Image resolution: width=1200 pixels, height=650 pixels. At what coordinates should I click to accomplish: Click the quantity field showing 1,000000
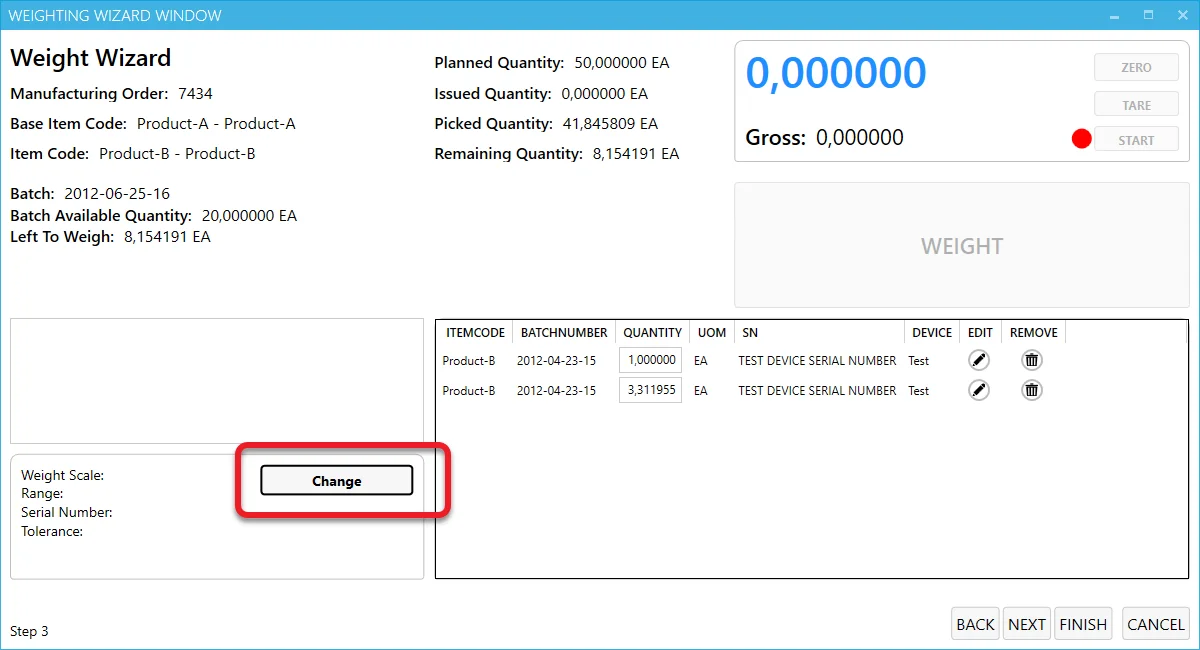(651, 361)
